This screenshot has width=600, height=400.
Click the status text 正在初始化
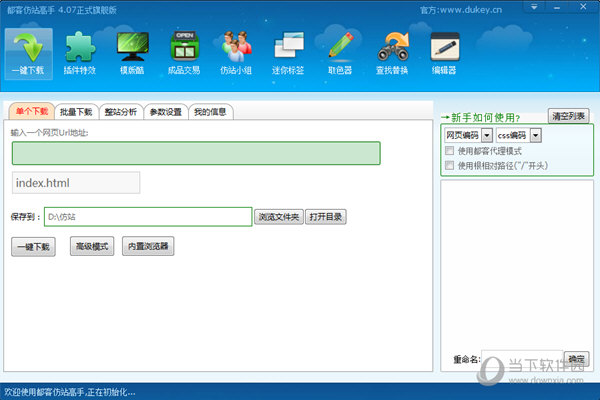coord(112,392)
